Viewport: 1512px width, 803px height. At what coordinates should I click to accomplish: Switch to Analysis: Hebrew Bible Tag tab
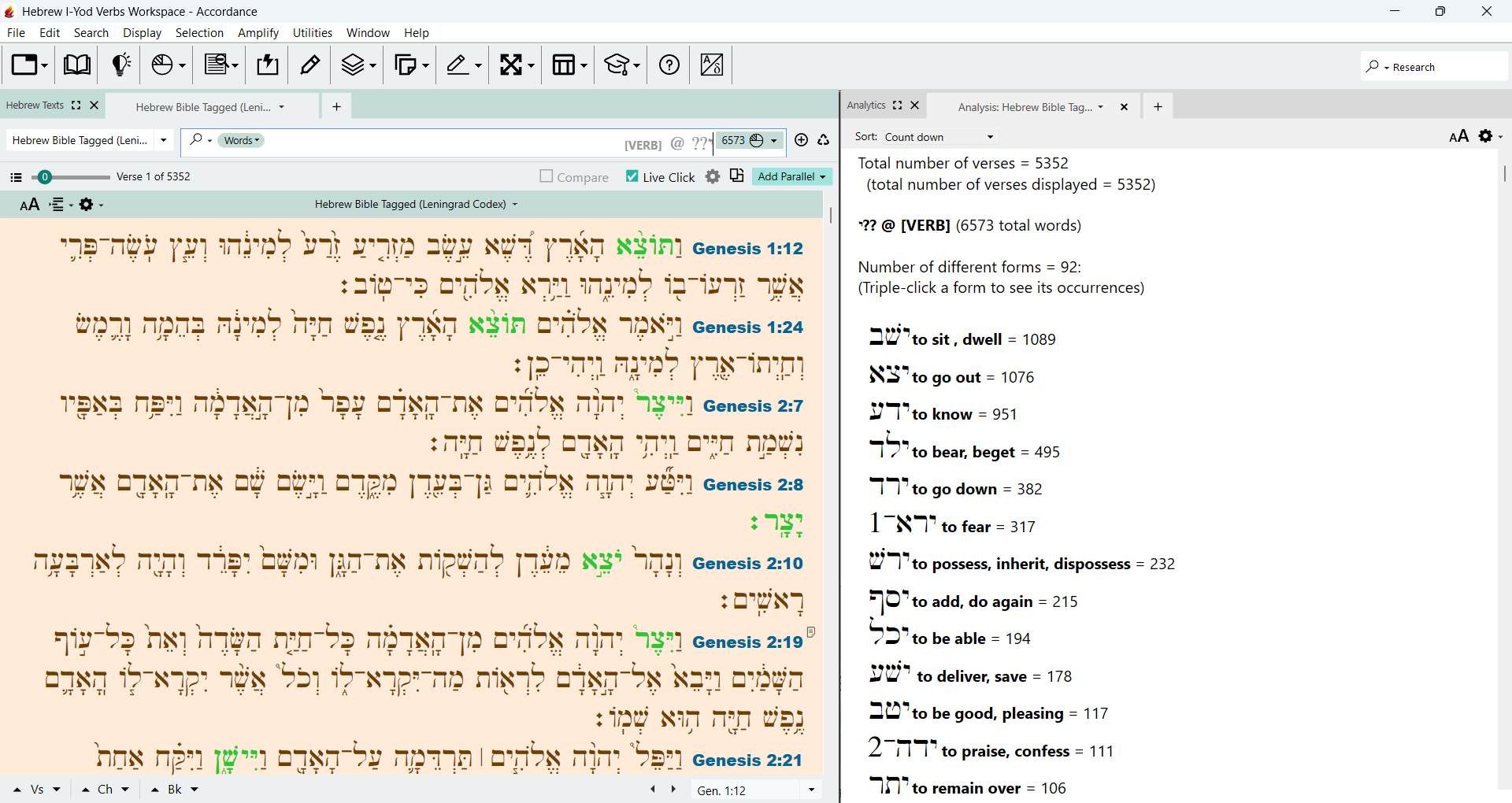click(x=1025, y=107)
